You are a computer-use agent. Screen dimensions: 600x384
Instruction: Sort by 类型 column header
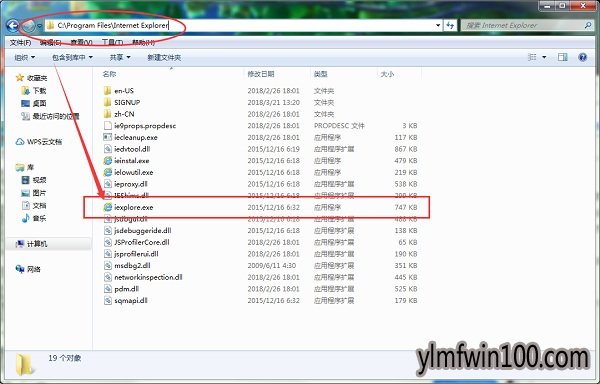pos(321,74)
